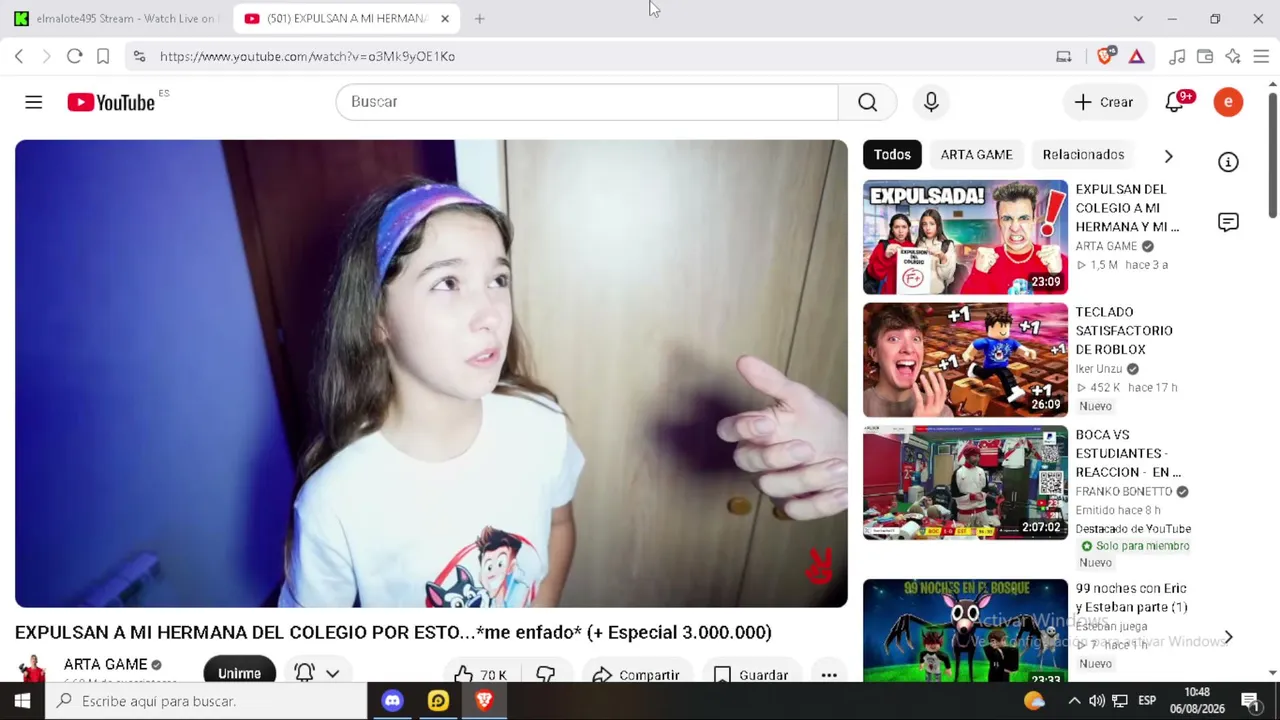
Task: Open the ESP keyboard language indicator
Action: (1147, 701)
